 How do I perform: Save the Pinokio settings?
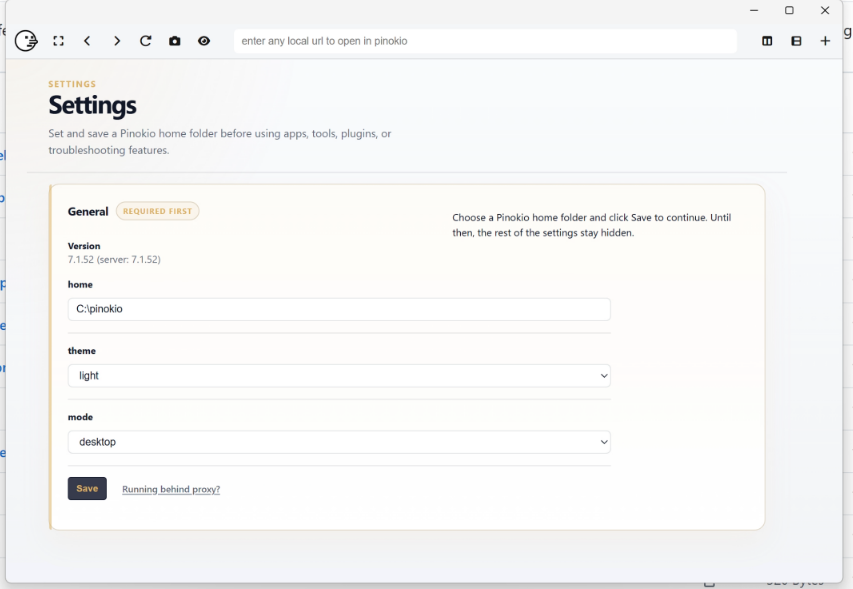87,488
